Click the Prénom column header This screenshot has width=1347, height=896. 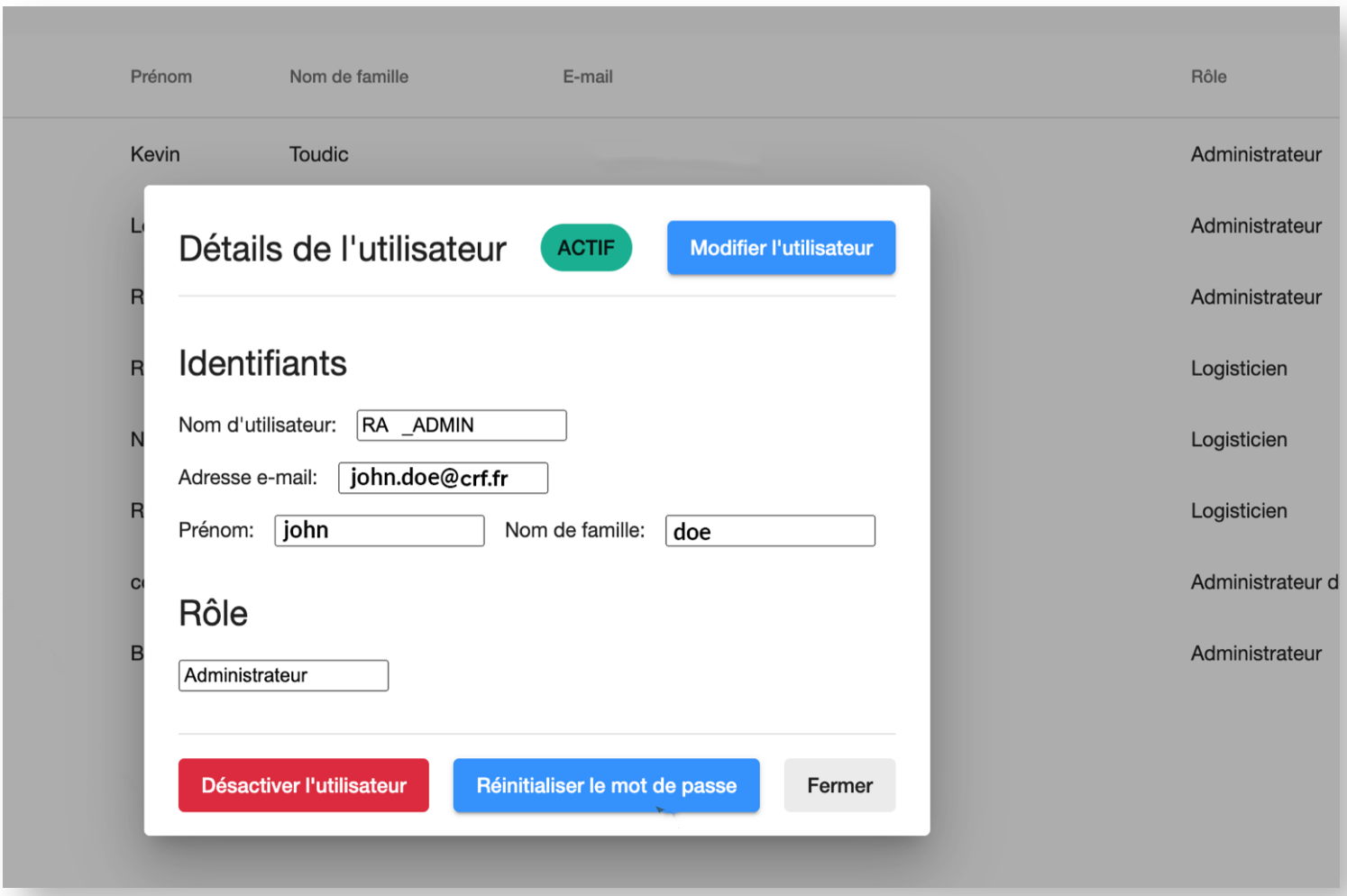click(161, 77)
